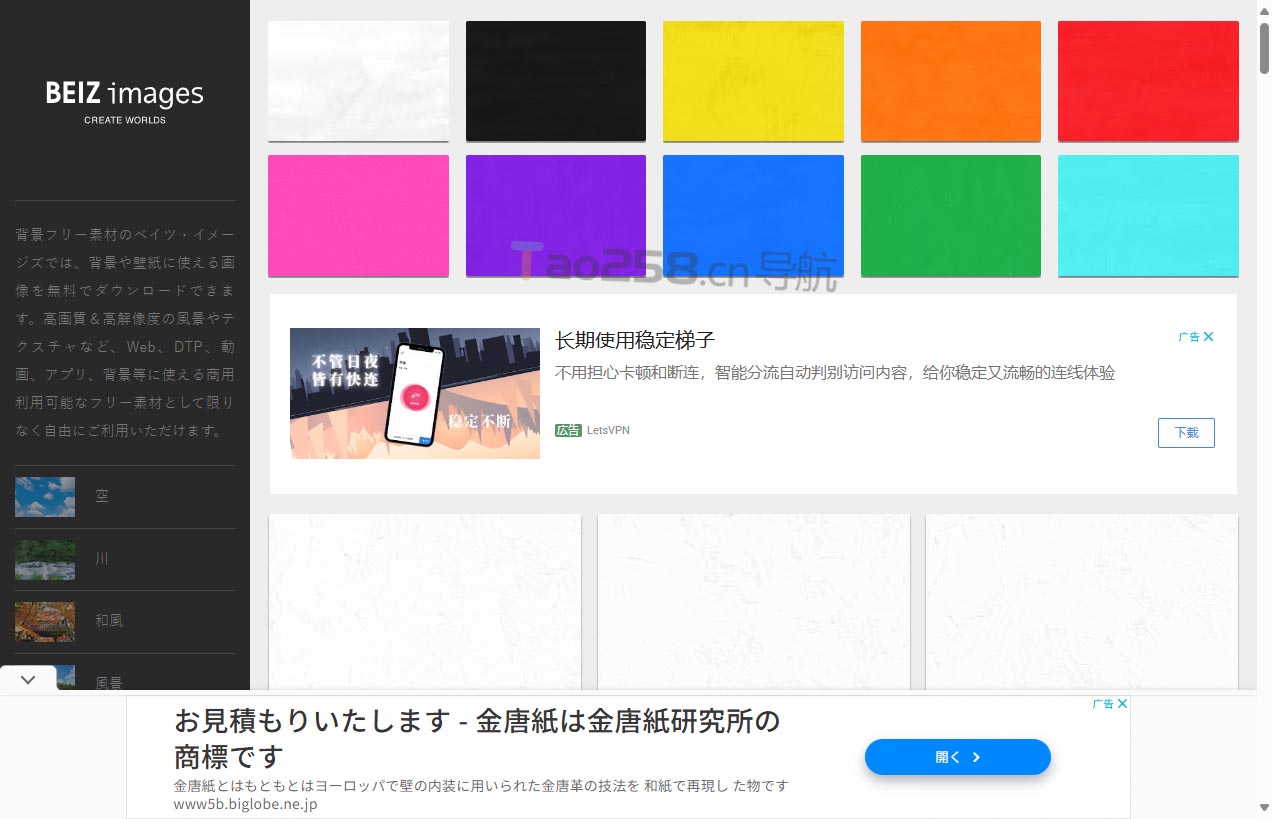
Task: Click the blue 開く button
Action: [958, 757]
